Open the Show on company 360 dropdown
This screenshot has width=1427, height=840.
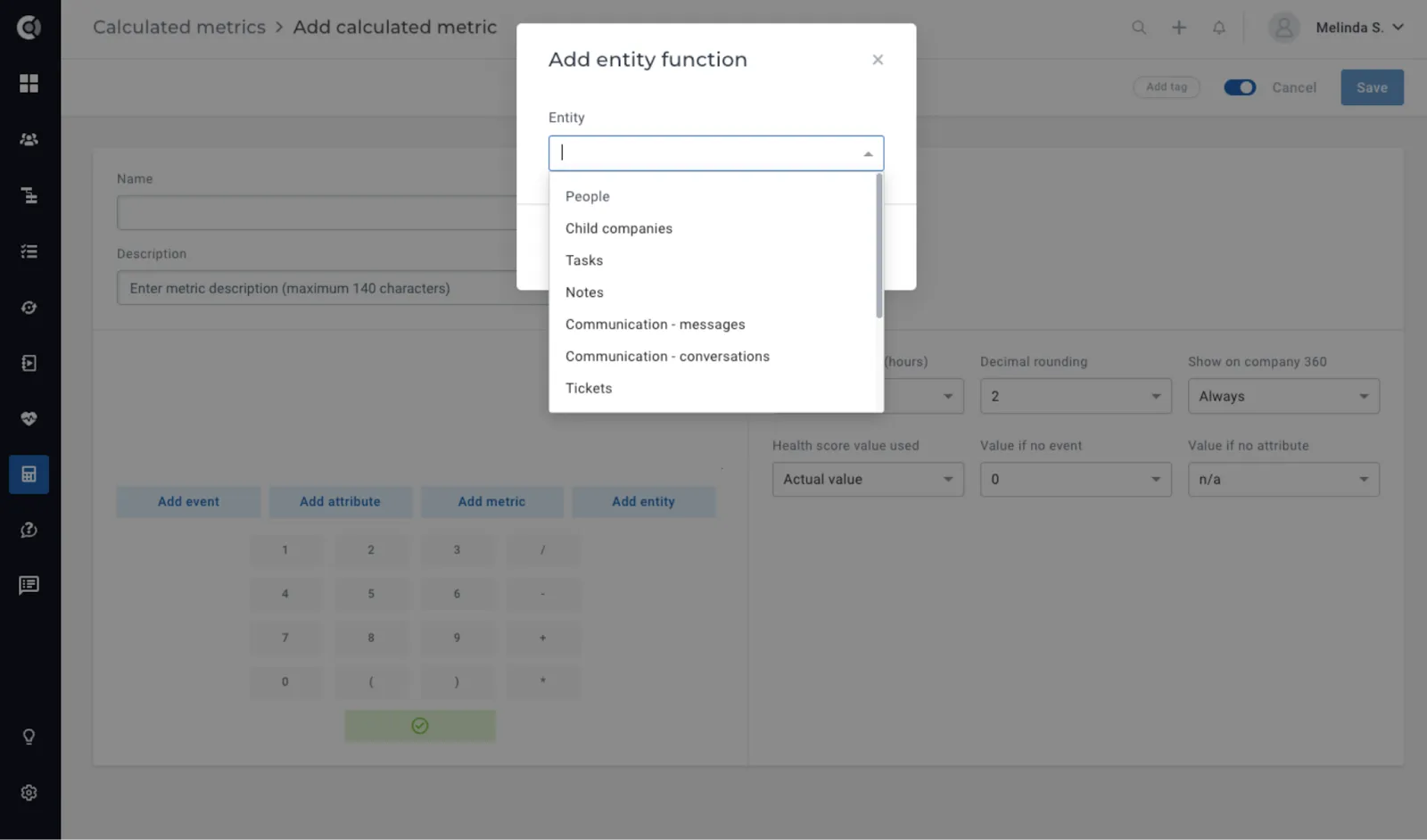tap(1283, 396)
